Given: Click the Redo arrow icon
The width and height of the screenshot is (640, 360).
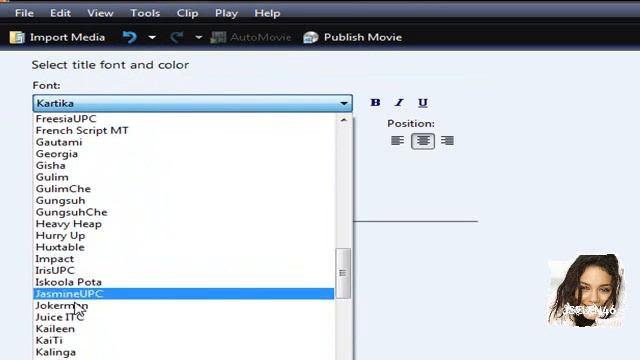Looking at the screenshot, I should tap(177, 37).
